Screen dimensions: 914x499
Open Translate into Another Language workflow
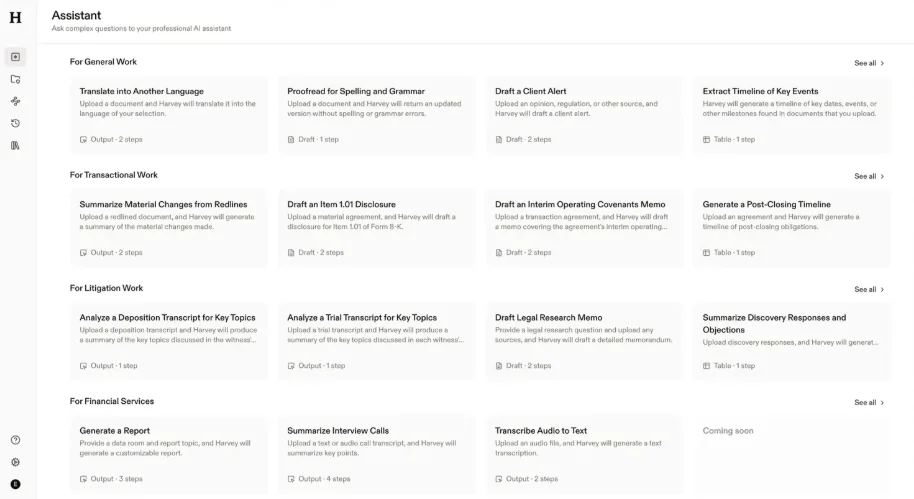[169, 115]
